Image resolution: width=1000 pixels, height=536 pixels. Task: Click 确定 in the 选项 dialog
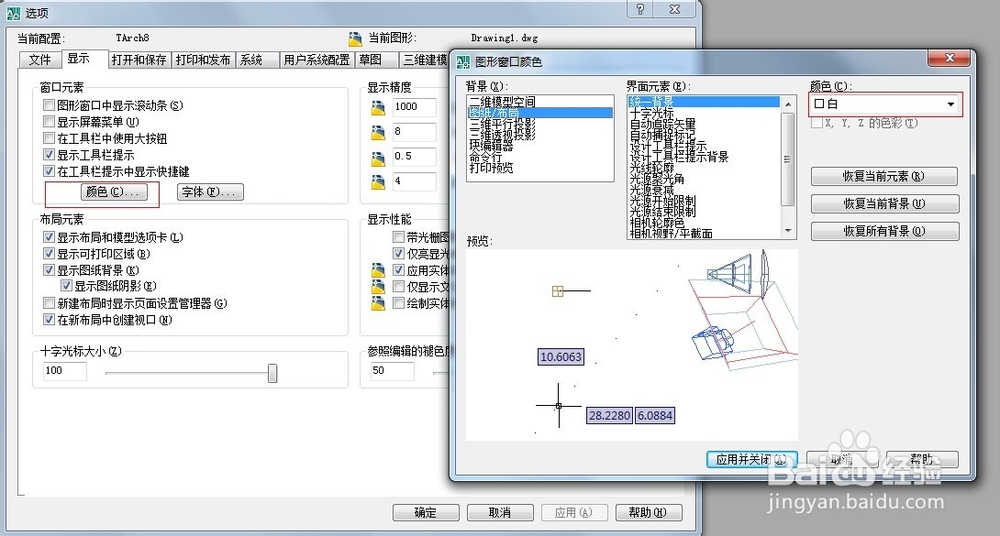pos(425,512)
